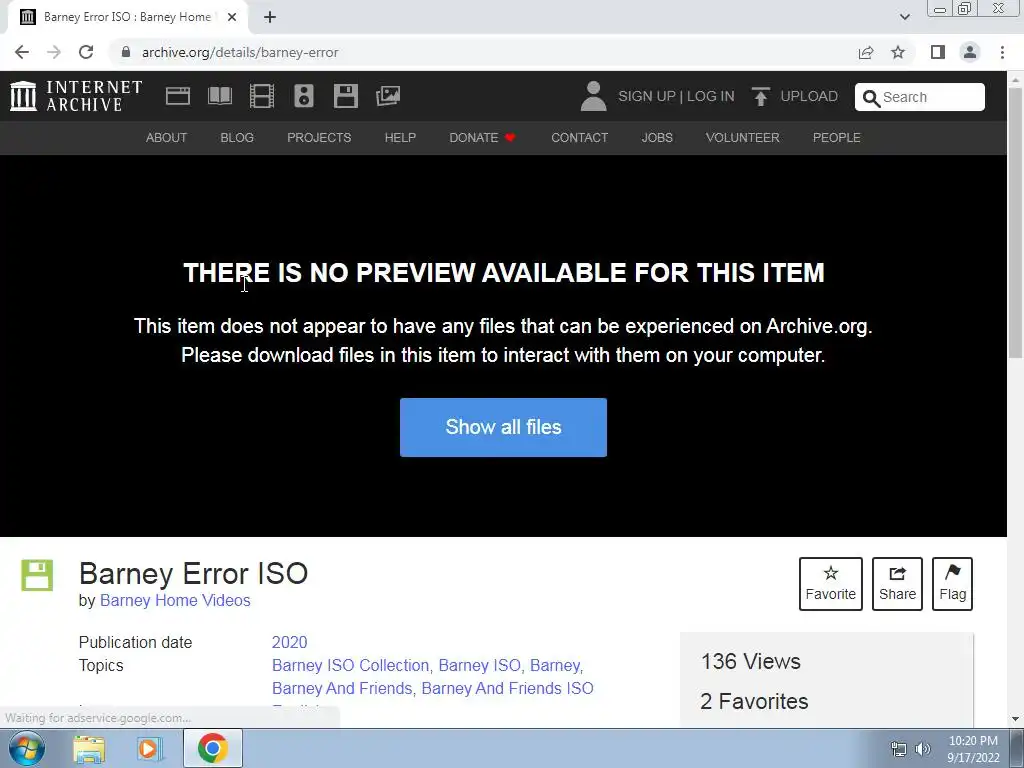Reload the page with refresh icon
1024x768 pixels.
[86, 52]
